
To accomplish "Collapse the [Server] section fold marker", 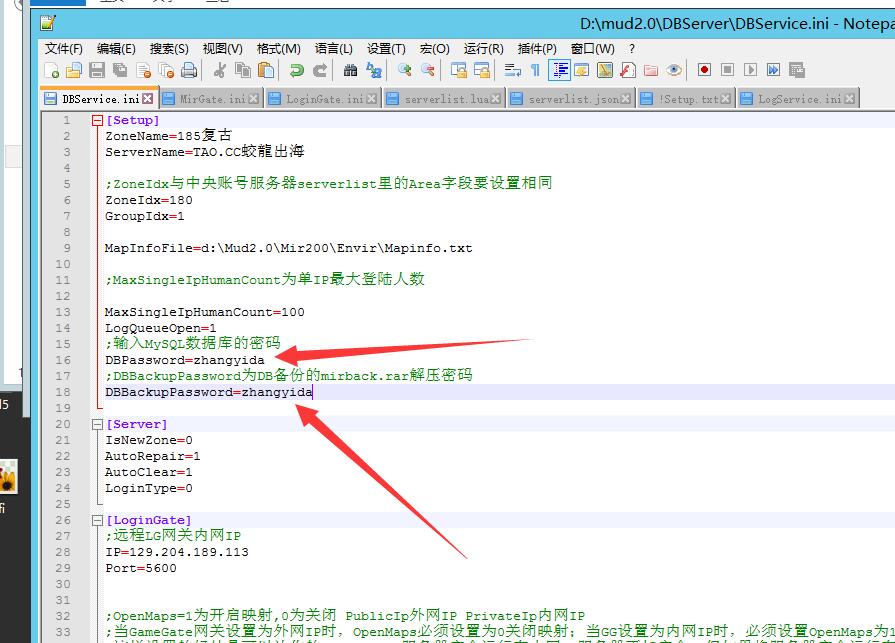I will (x=97, y=424).
